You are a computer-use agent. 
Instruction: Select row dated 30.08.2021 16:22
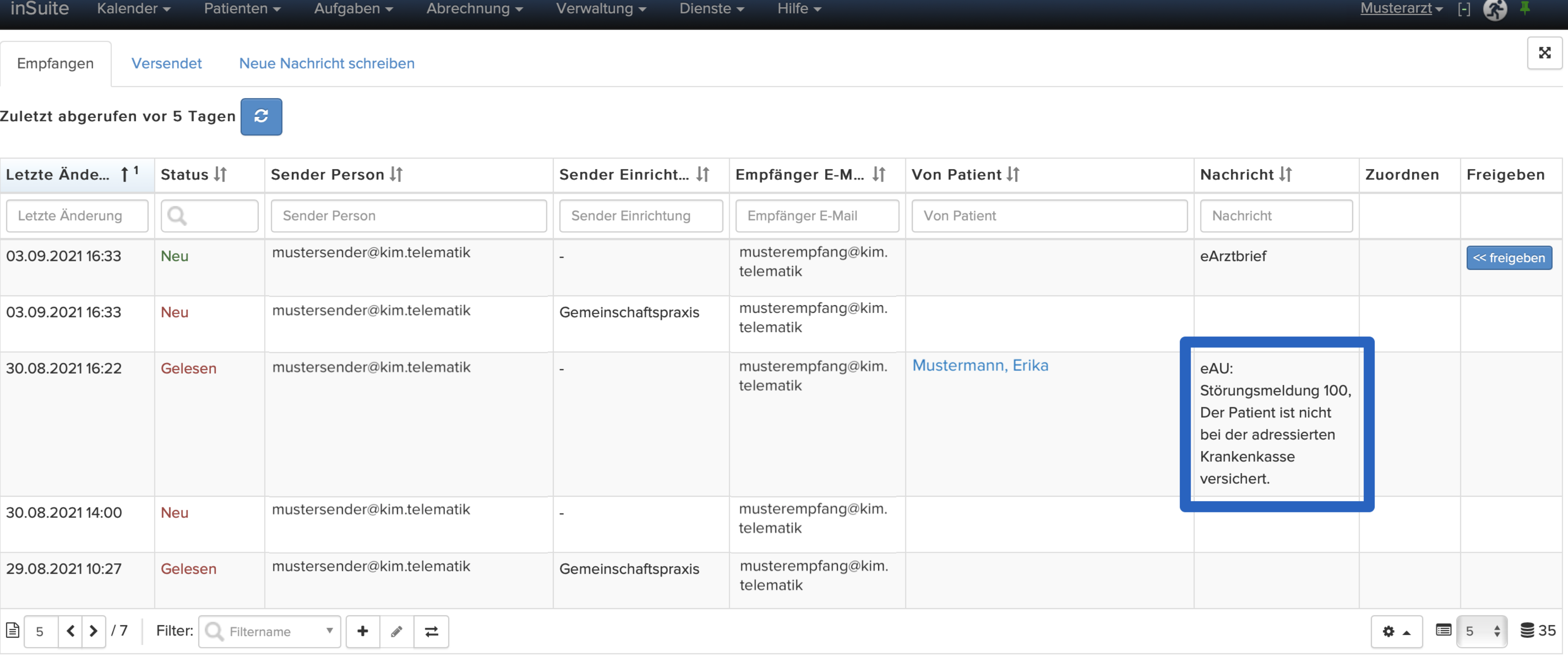(x=782, y=424)
